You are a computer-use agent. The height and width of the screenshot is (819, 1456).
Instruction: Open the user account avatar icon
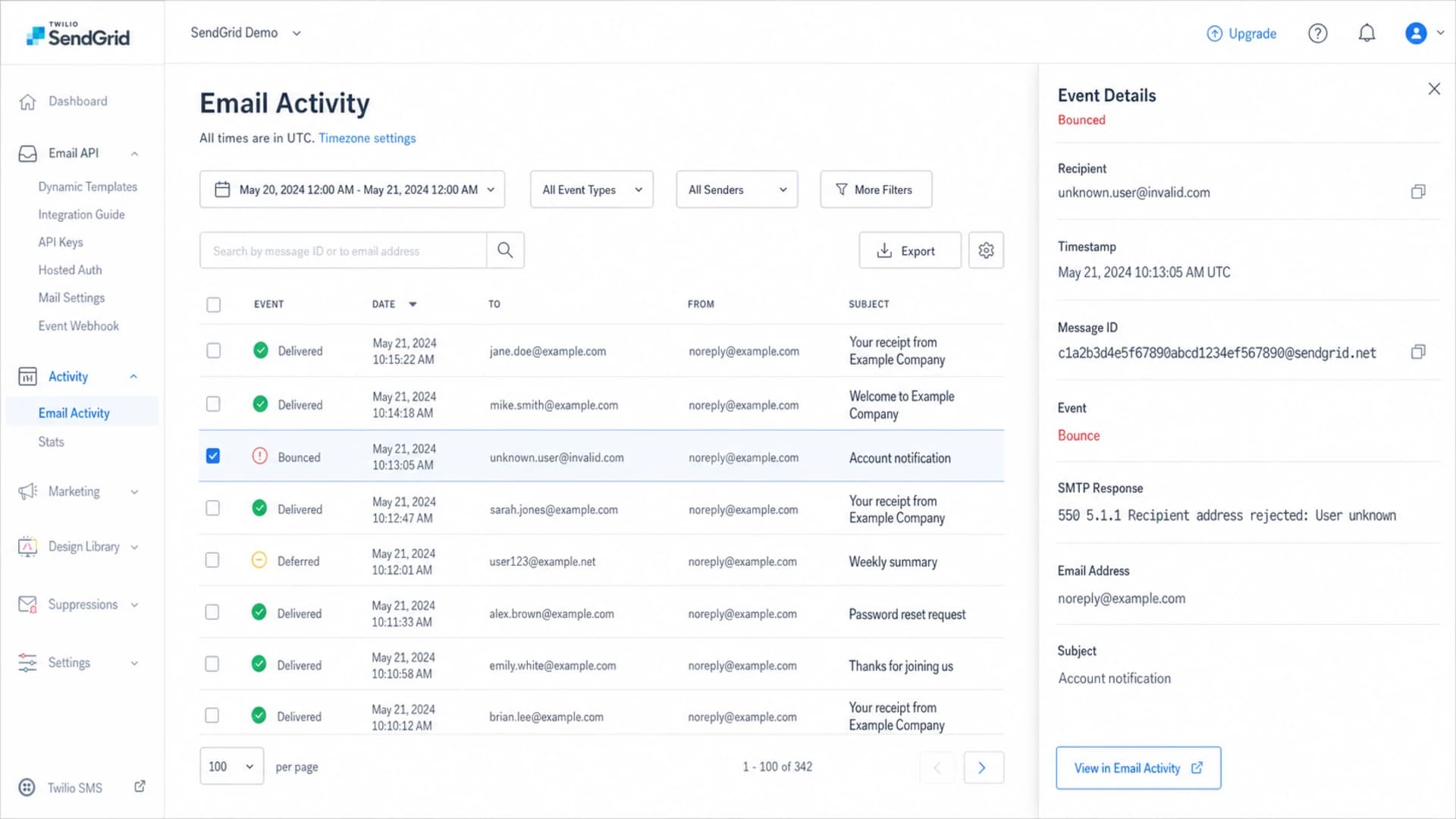[x=1416, y=33]
